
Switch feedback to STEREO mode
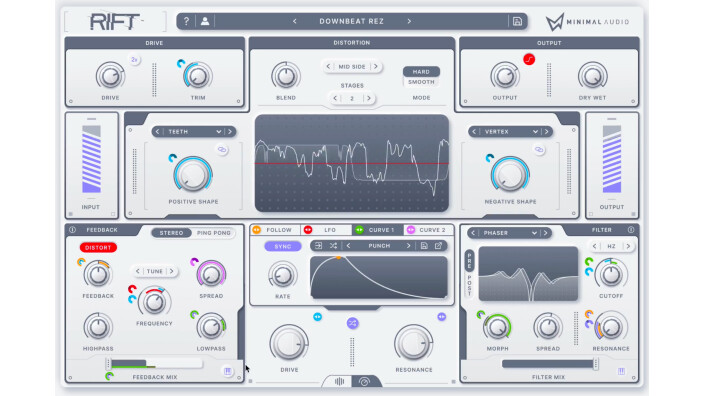click(x=172, y=233)
